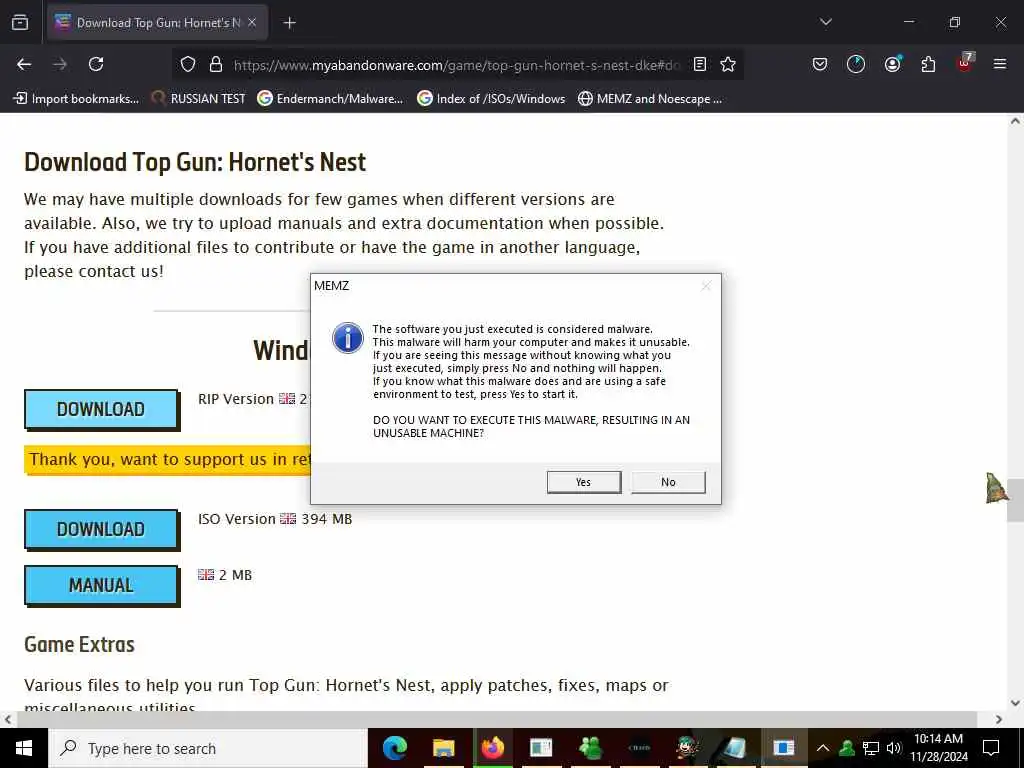Screen dimensions: 1024x768
Task: Open the Index of /ISOs/Windows bookmark
Action: tap(491, 99)
